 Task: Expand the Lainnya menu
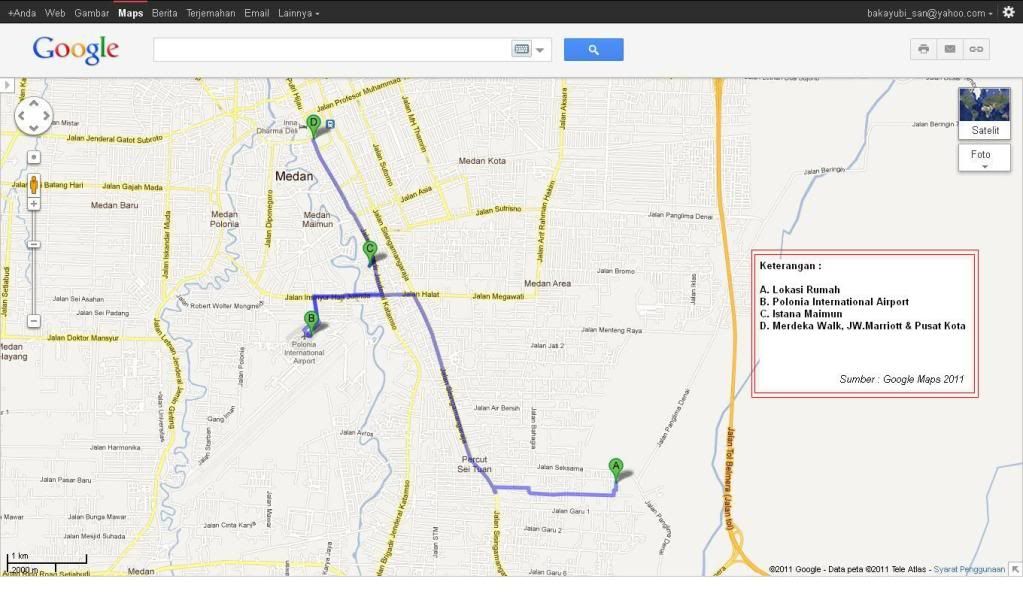click(x=299, y=12)
